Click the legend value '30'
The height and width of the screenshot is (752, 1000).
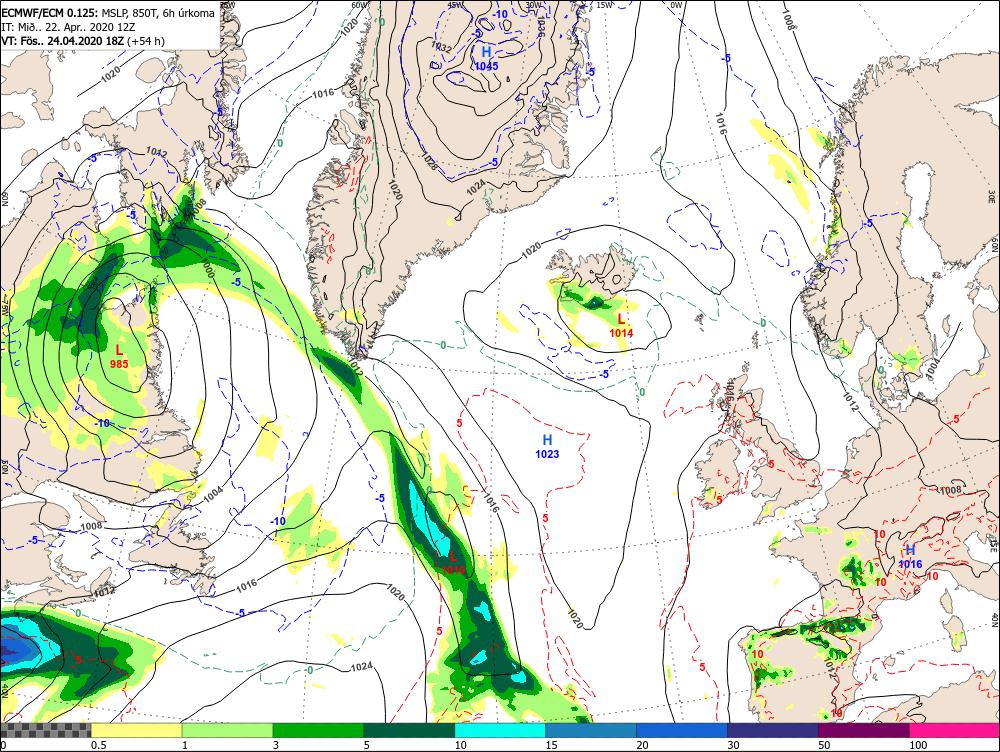(733, 745)
